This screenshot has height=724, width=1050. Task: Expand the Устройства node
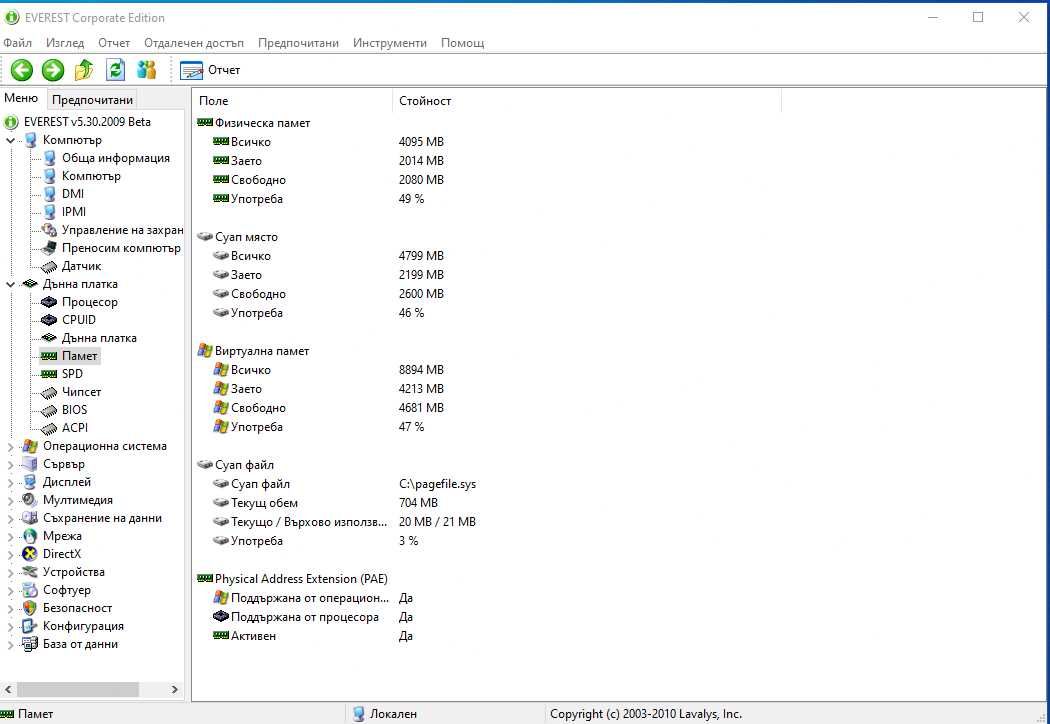10,573
